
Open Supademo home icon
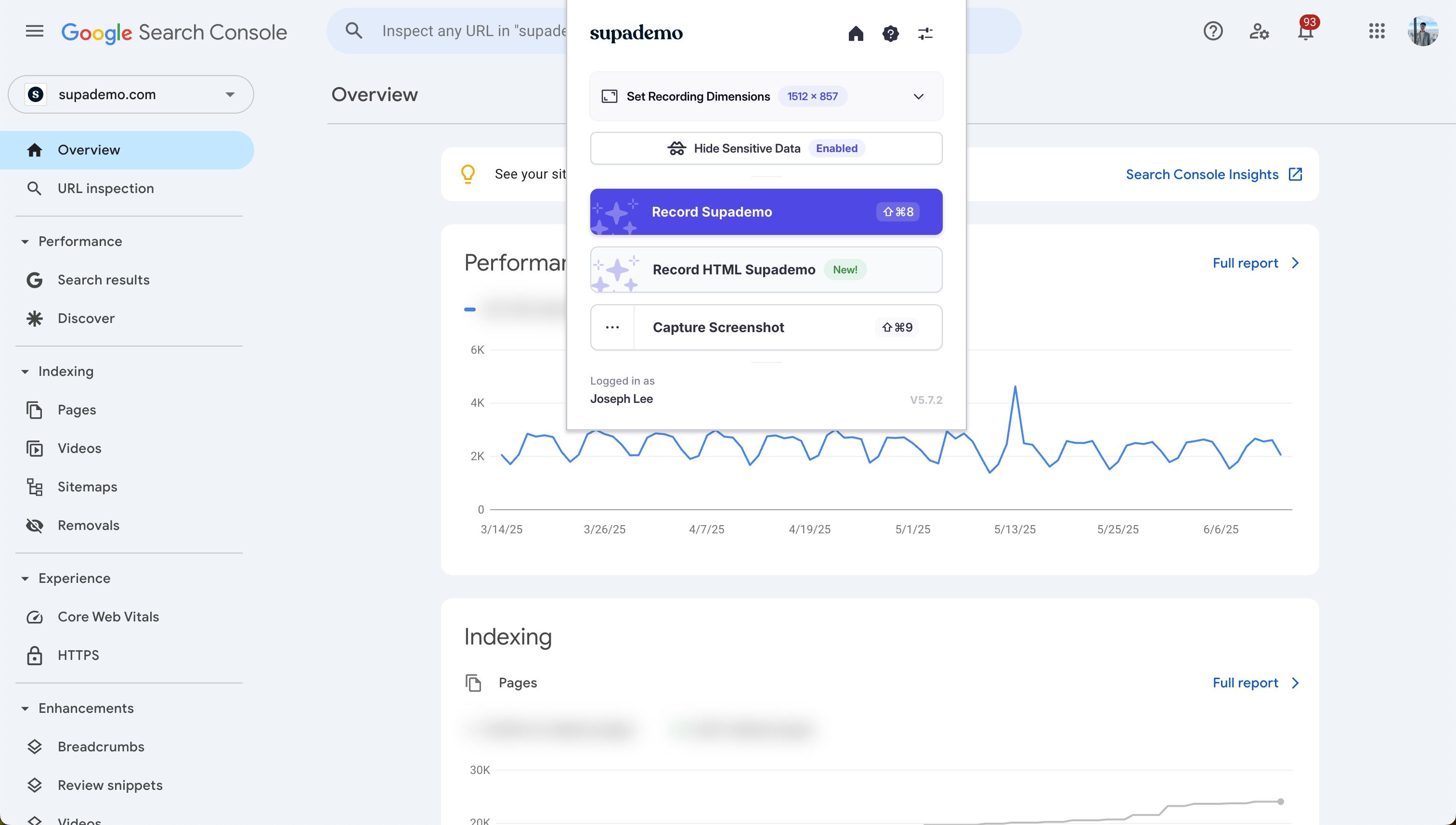(856, 33)
